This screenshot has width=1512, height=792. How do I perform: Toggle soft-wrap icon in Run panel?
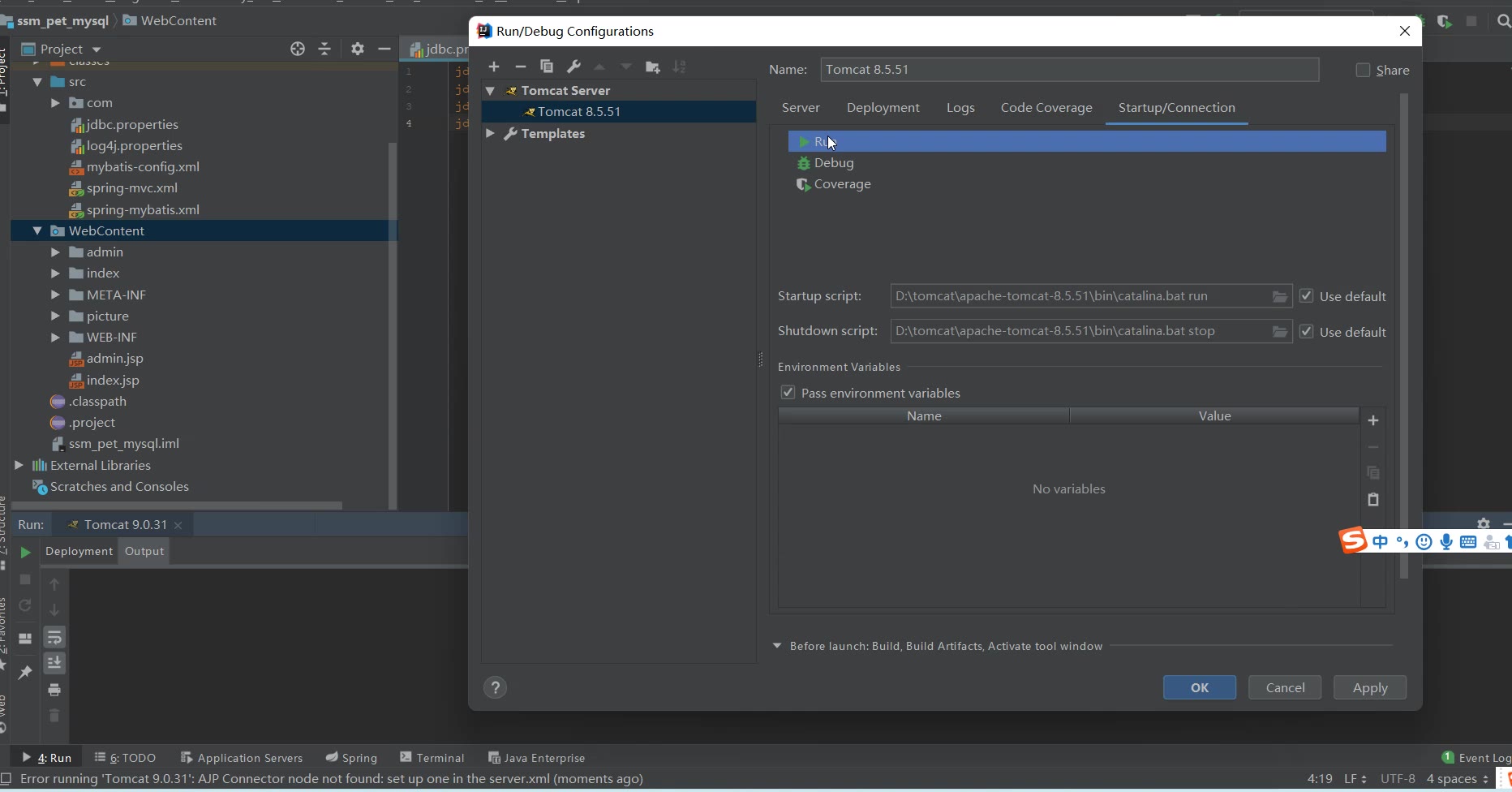[x=54, y=637]
